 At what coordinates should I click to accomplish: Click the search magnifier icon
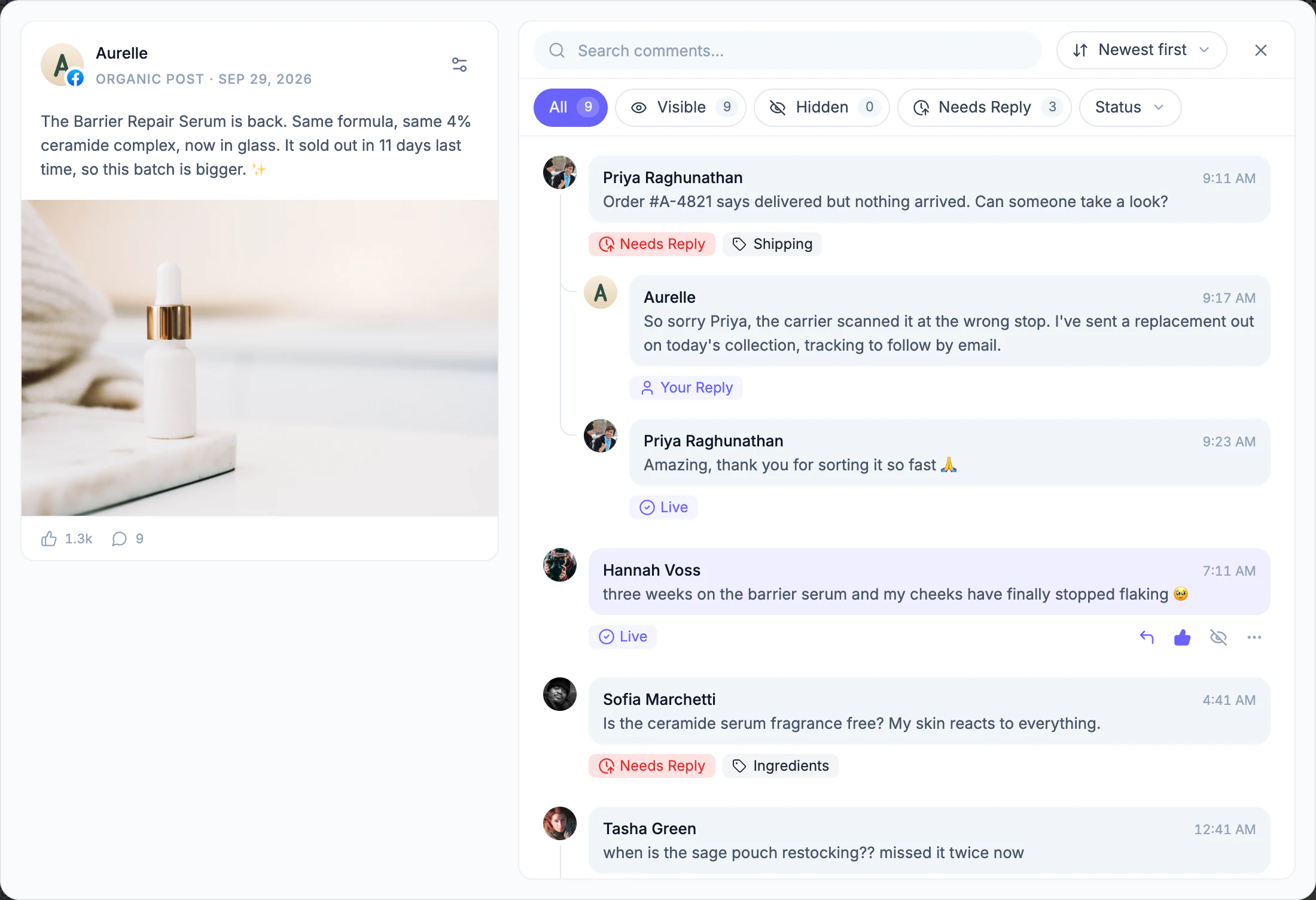click(x=557, y=50)
